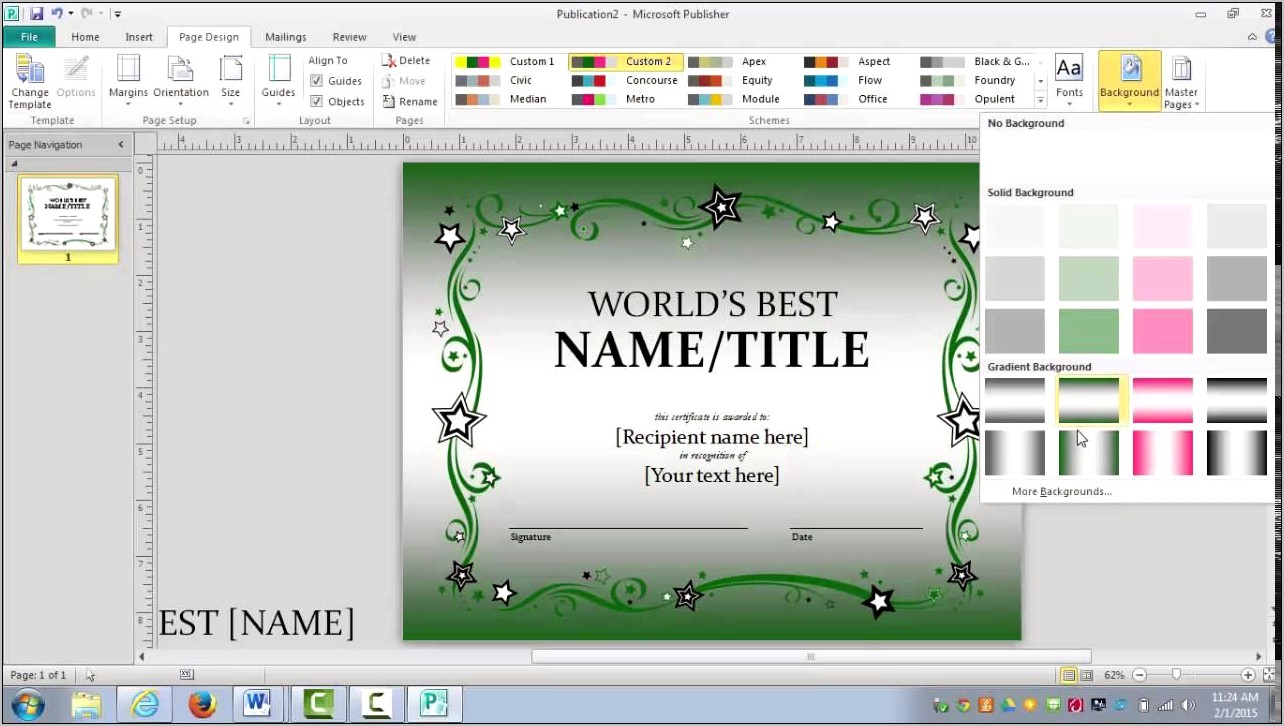Open the Windows Start menu
Image resolution: width=1284 pixels, height=726 pixels.
pyautogui.click(x=27, y=704)
